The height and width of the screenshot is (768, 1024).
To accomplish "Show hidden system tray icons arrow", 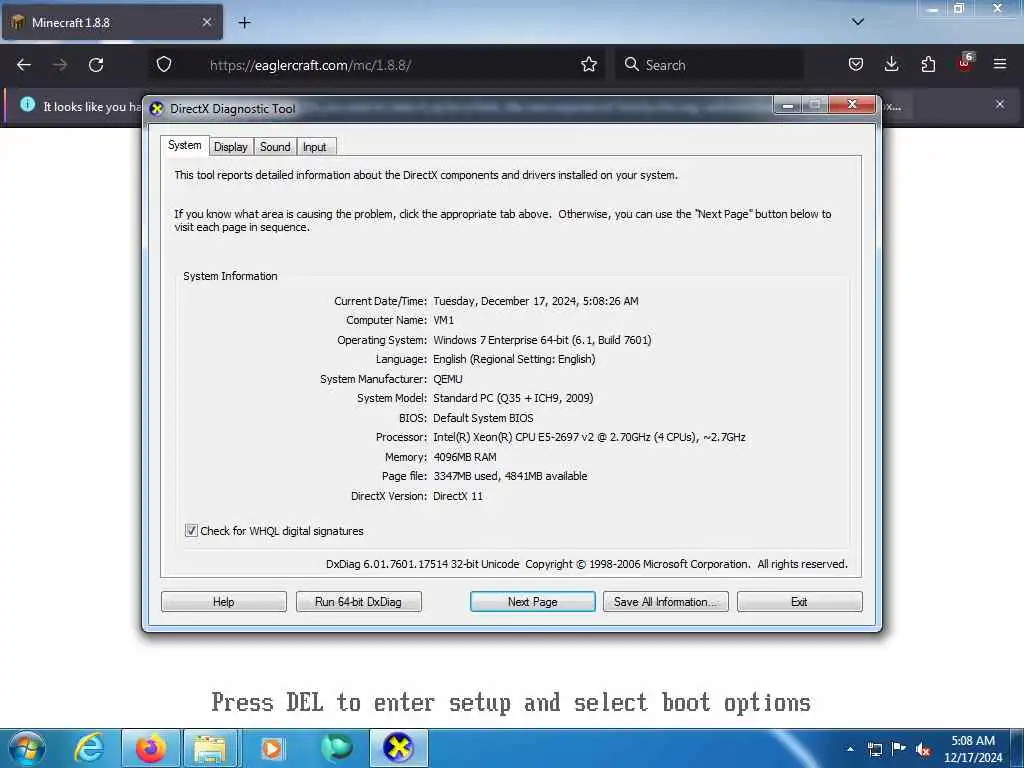I will coord(850,749).
